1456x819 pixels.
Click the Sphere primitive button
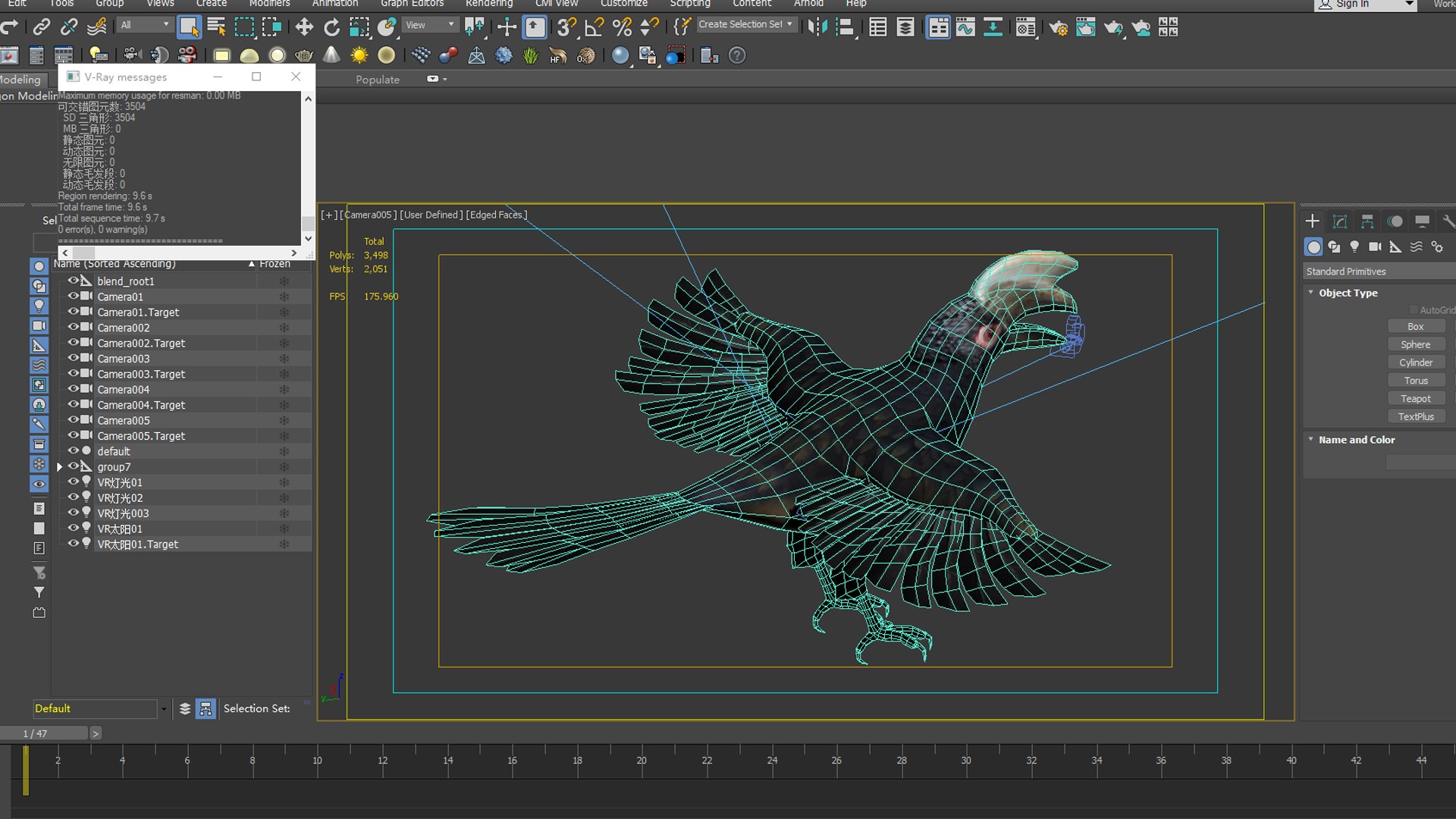pyautogui.click(x=1415, y=344)
